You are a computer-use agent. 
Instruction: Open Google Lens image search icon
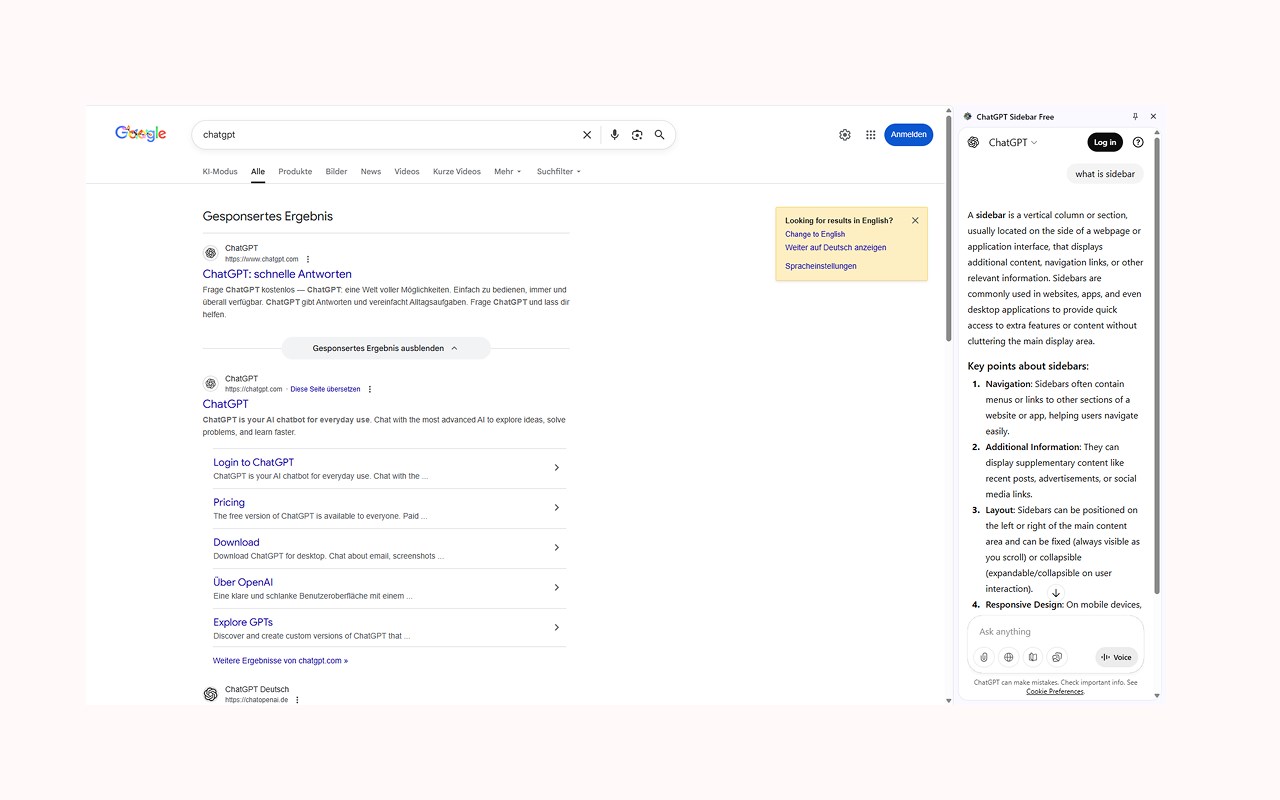click(637, 135)
